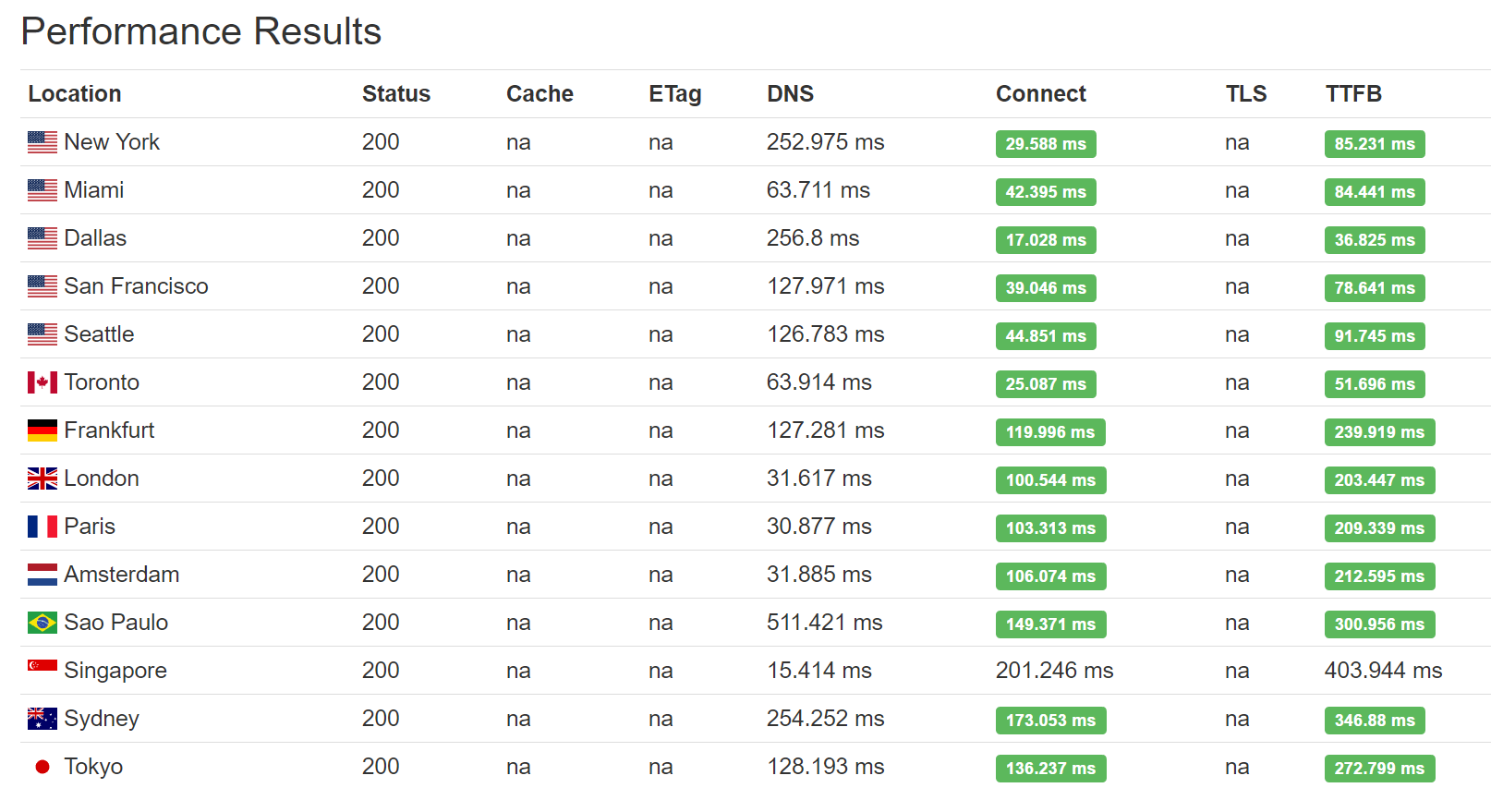The image size is (1491, 812).
Task: Click the Location column header
Action: (x=75, y=94)
